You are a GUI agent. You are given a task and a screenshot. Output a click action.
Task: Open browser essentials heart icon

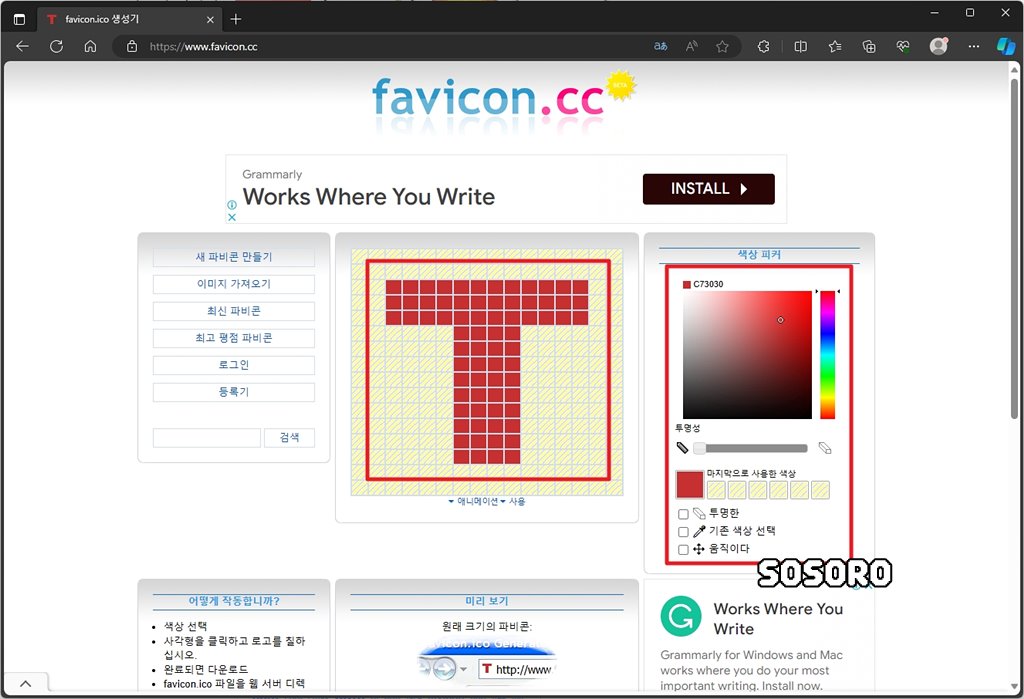click(x=903, y=46)
